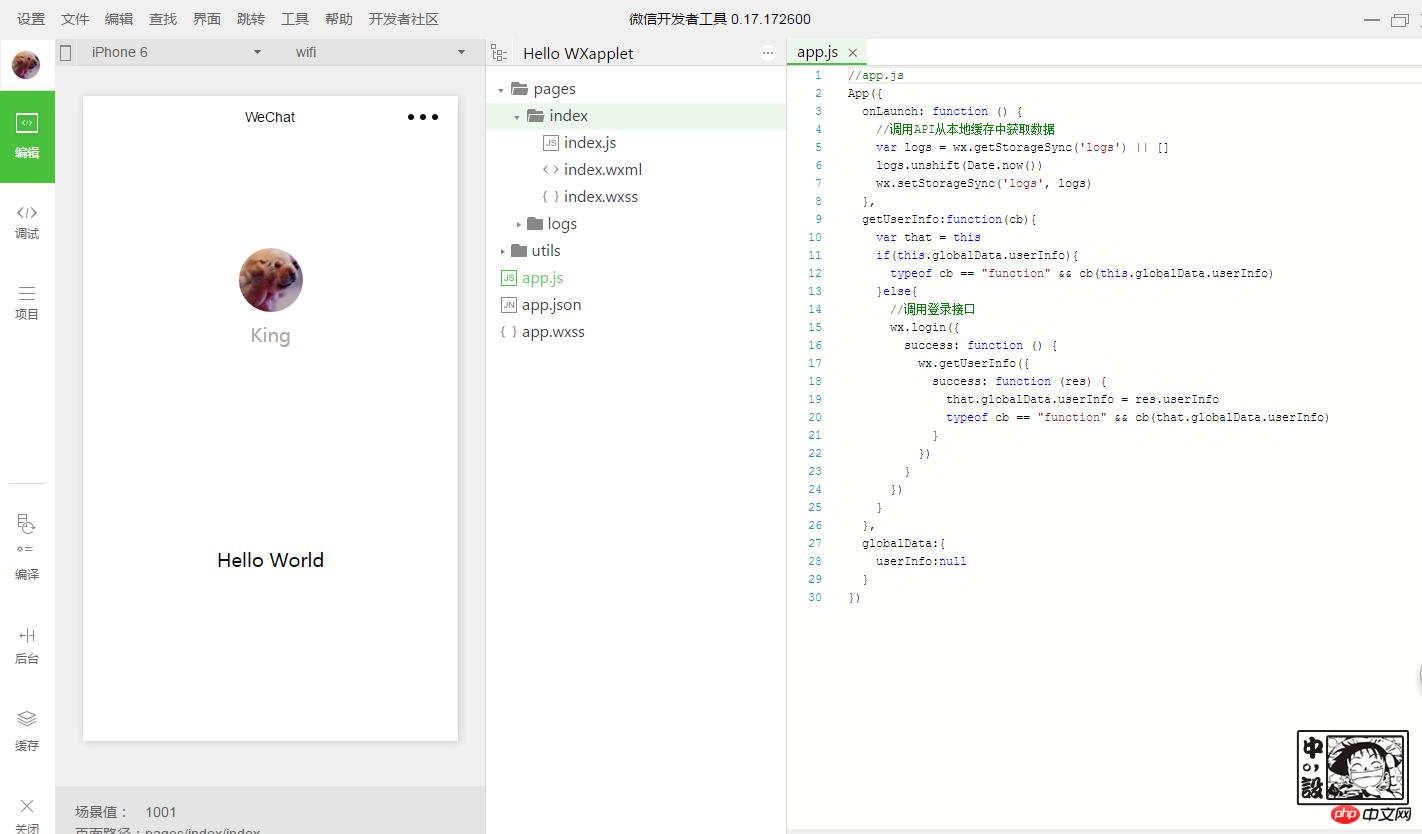Switch to the 调试 (Debug) sidebar panel
The width and height of the screenshot is (1422, 834).
coord(27,221)
